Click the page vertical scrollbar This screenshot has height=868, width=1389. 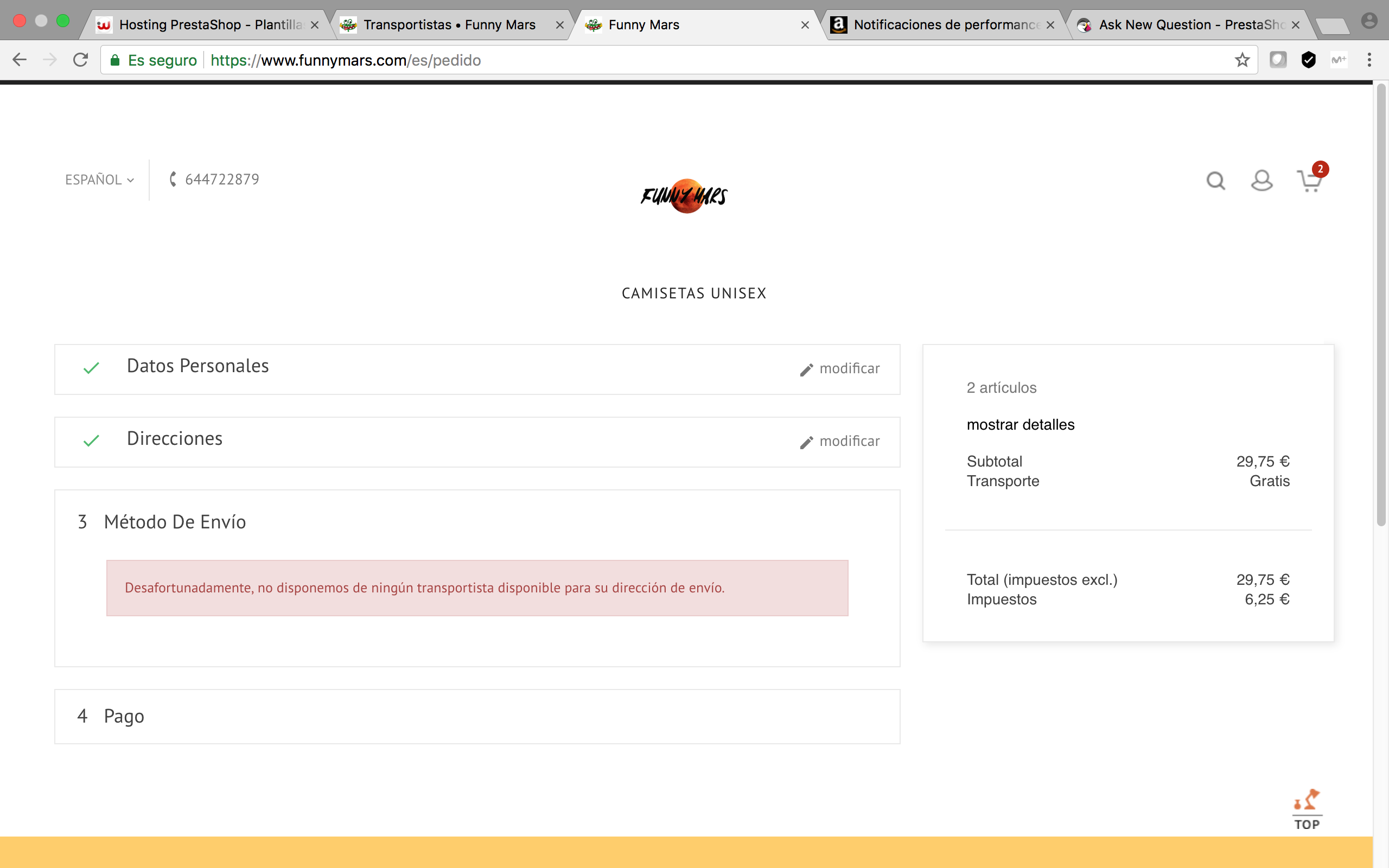pos(1380,304)
